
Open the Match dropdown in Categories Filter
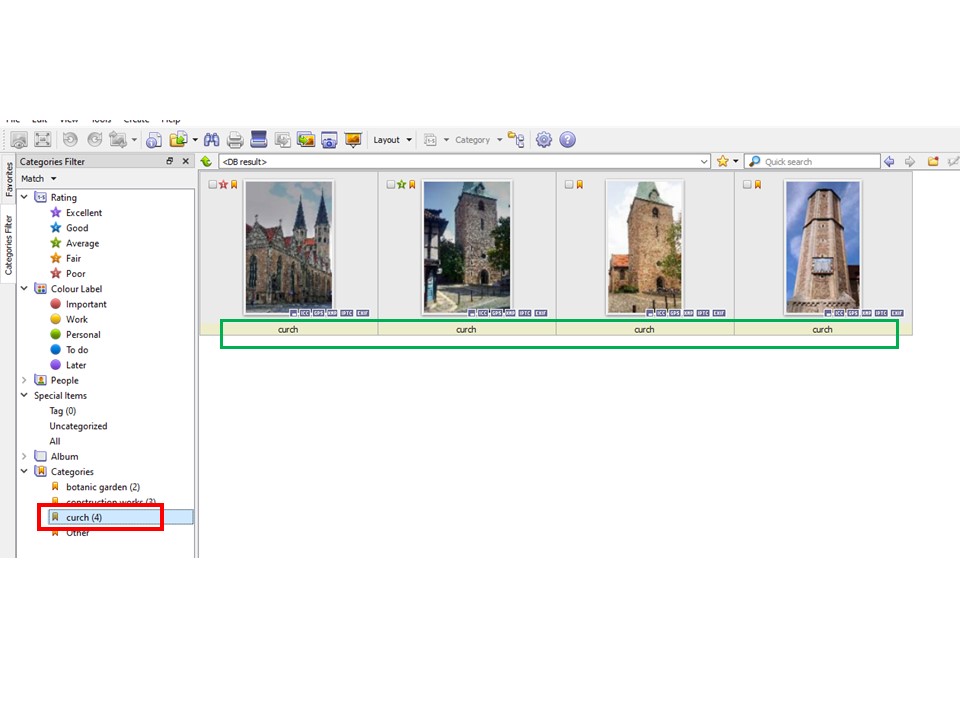[39, 178]
